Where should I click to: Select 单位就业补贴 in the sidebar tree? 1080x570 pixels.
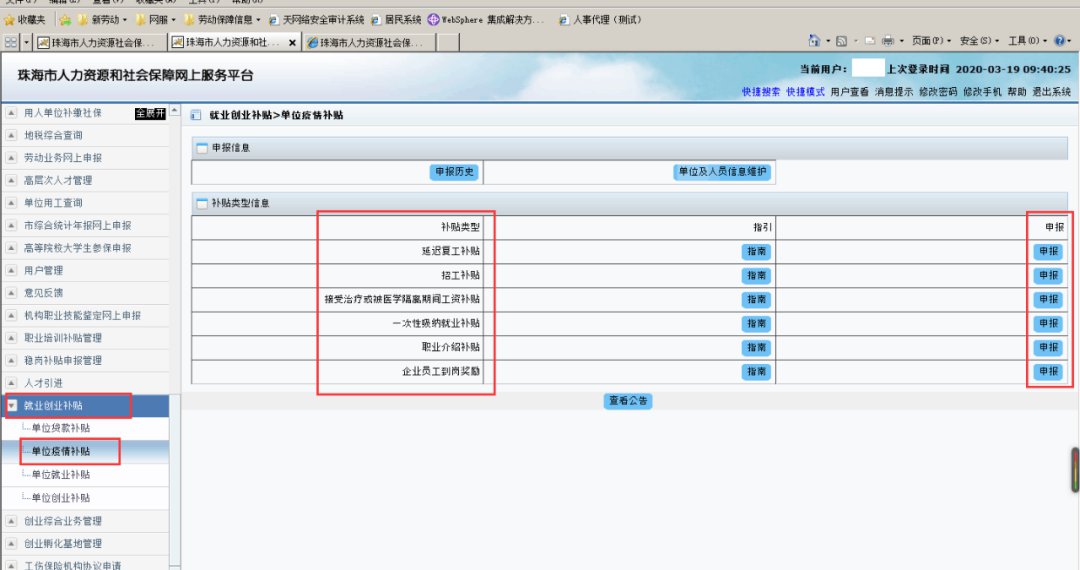pyautogui.click(x=60, y=474)
